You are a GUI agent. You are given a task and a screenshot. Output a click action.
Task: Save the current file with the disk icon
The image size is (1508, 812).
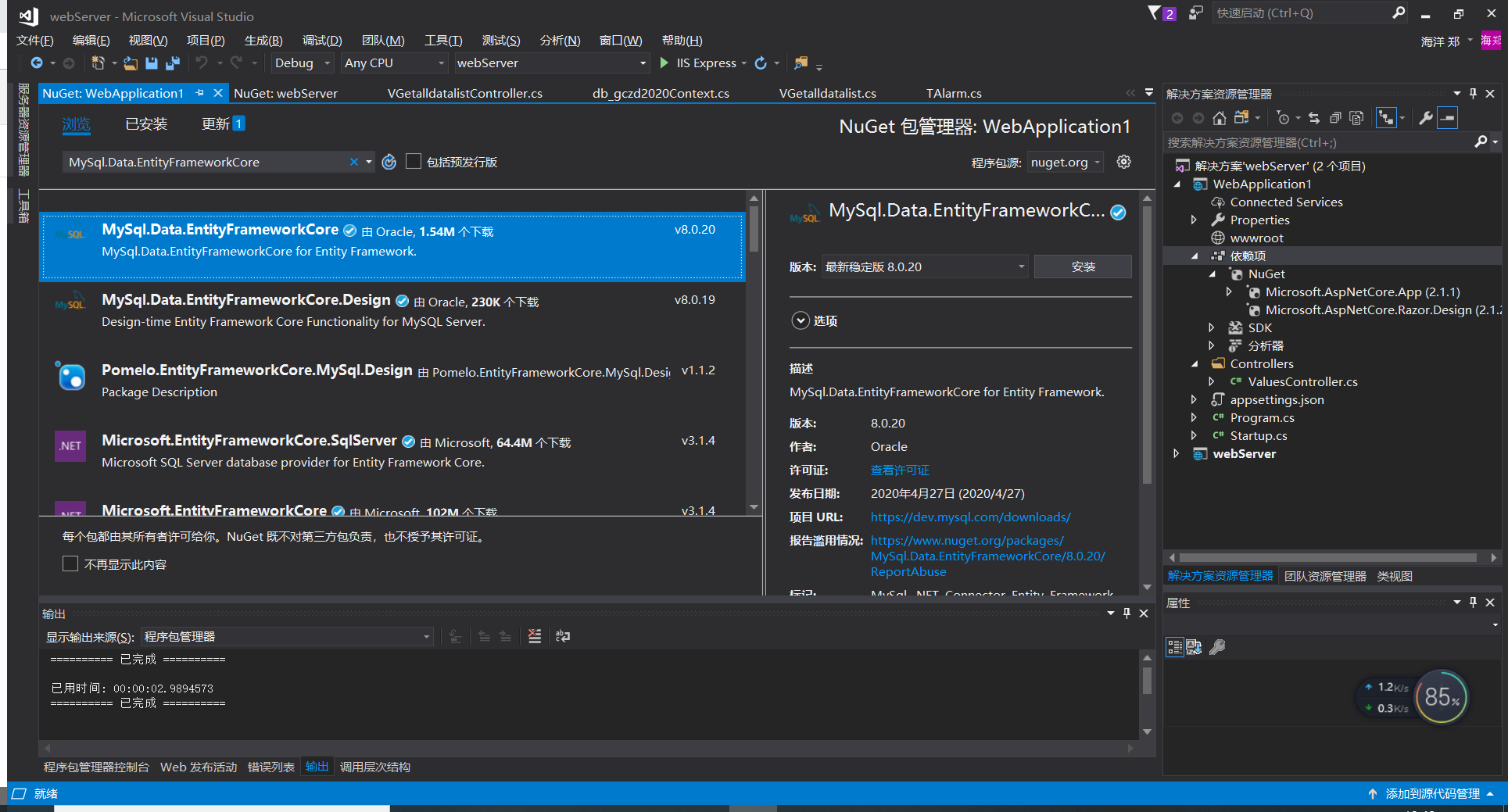coord(152,63)
